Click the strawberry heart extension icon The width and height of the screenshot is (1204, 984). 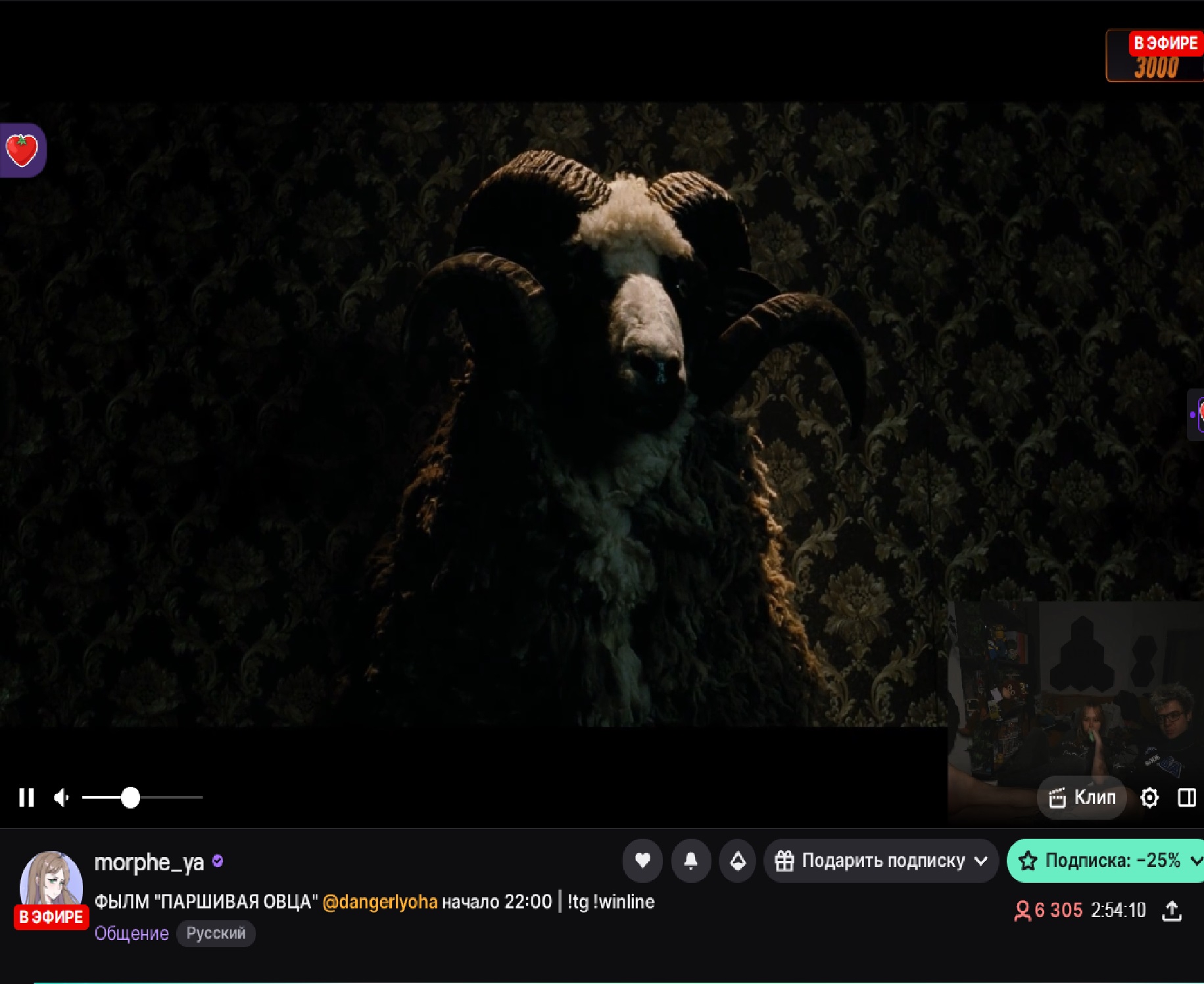(22, 151)
